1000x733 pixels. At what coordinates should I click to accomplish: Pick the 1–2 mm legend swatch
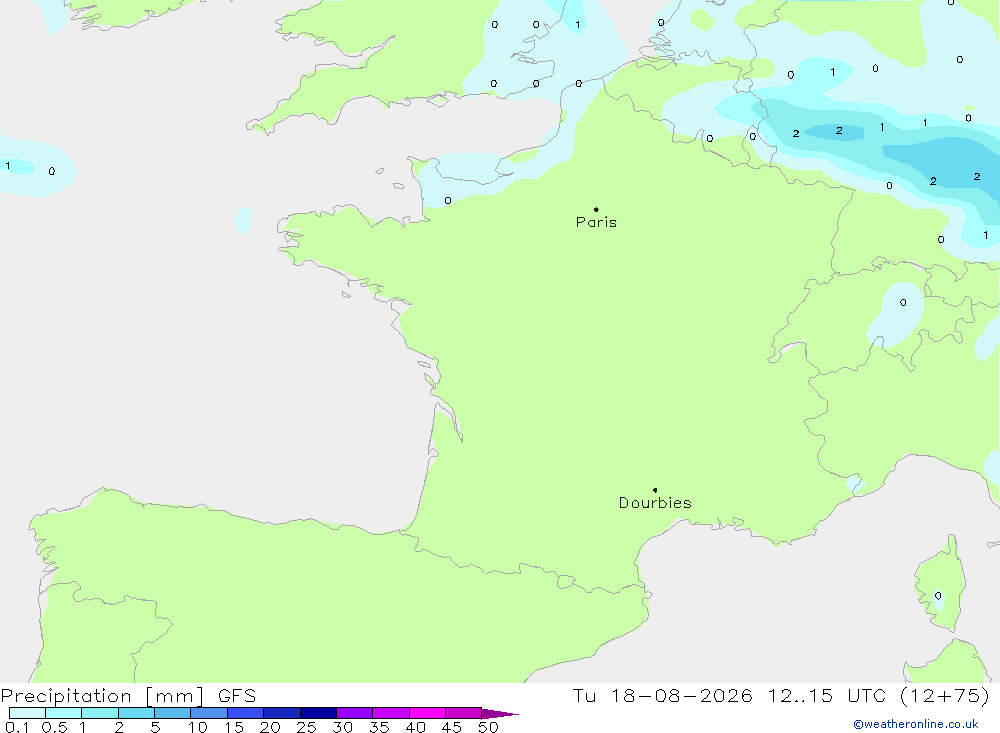coord(100,713)
